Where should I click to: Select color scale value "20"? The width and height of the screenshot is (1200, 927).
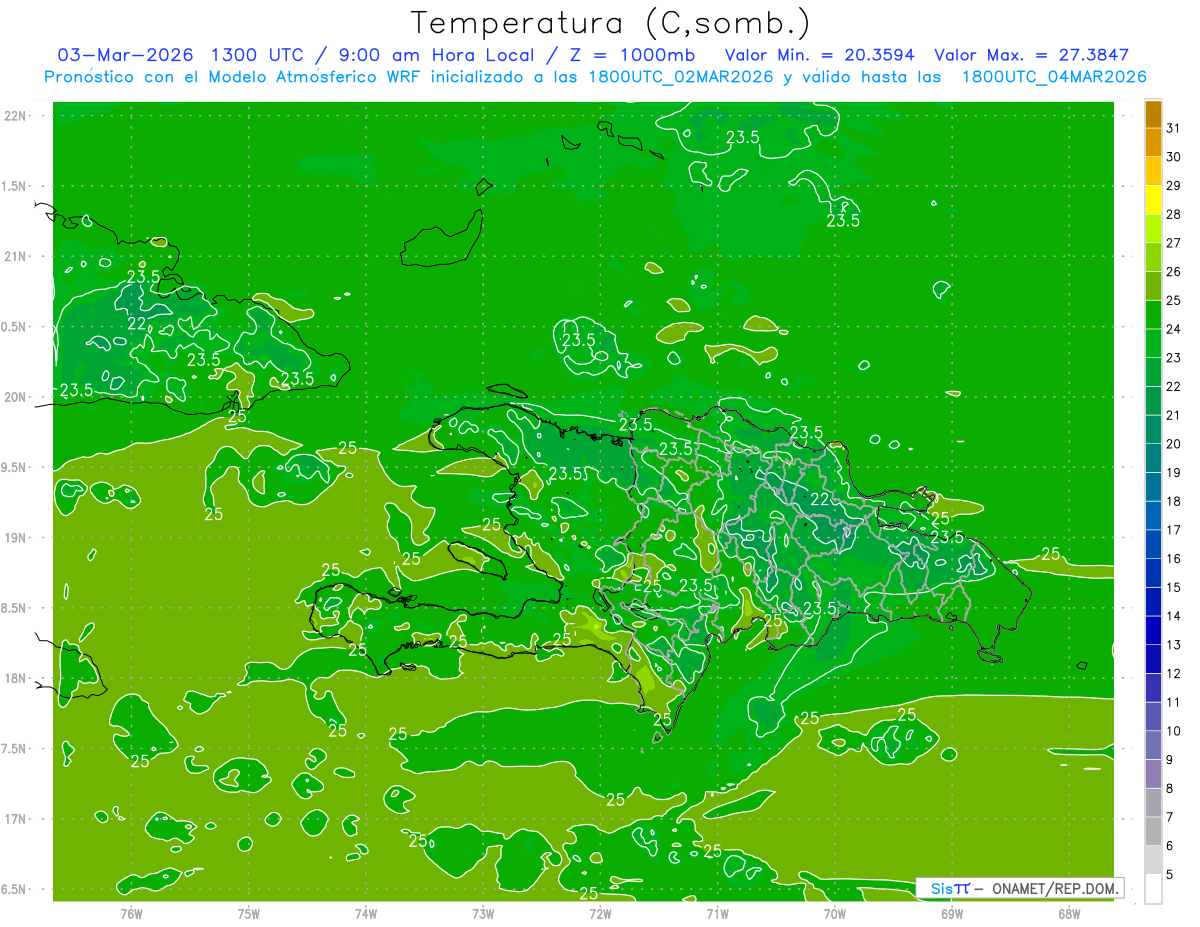[x=1173, y=444]
